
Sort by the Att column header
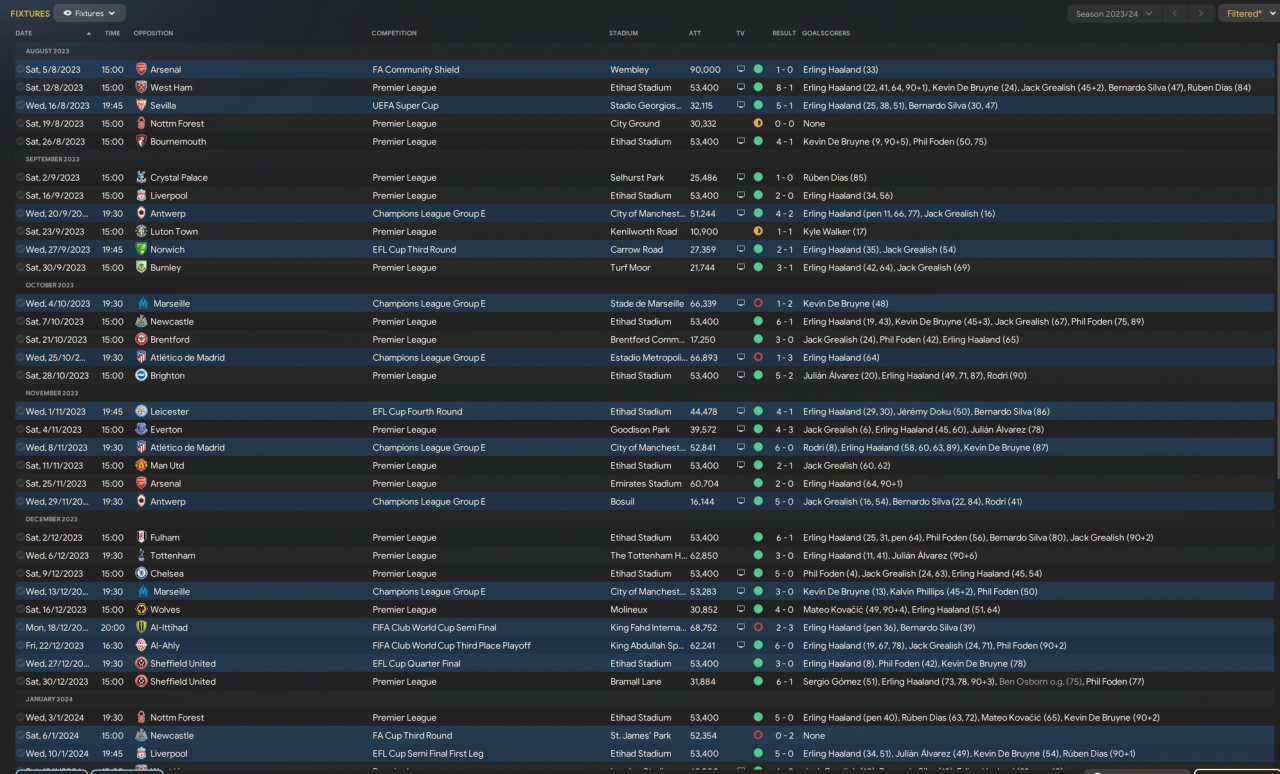pos(695,33)
